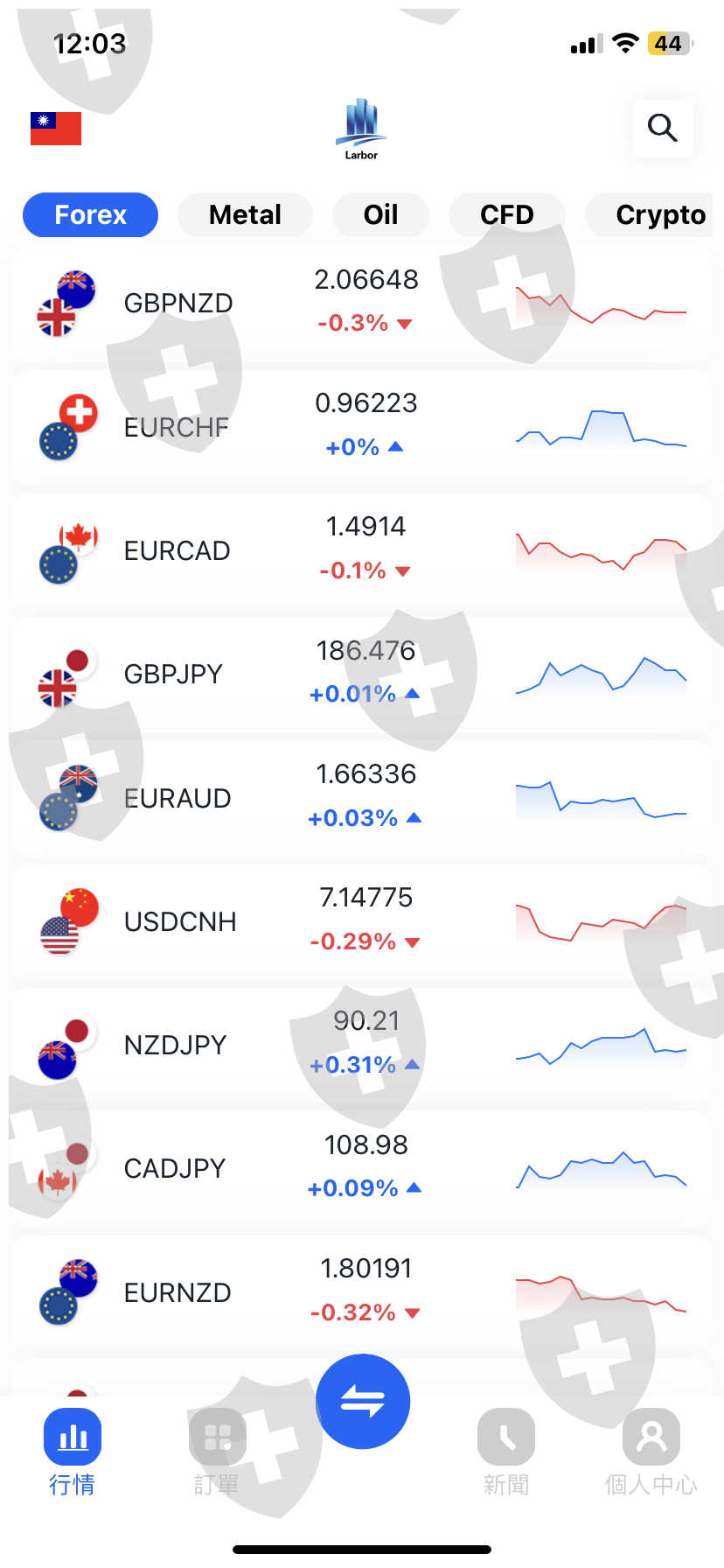This screenshot has height=1568, width=724.
Task: Switch to the Metal tab
Action: [245, 215]
